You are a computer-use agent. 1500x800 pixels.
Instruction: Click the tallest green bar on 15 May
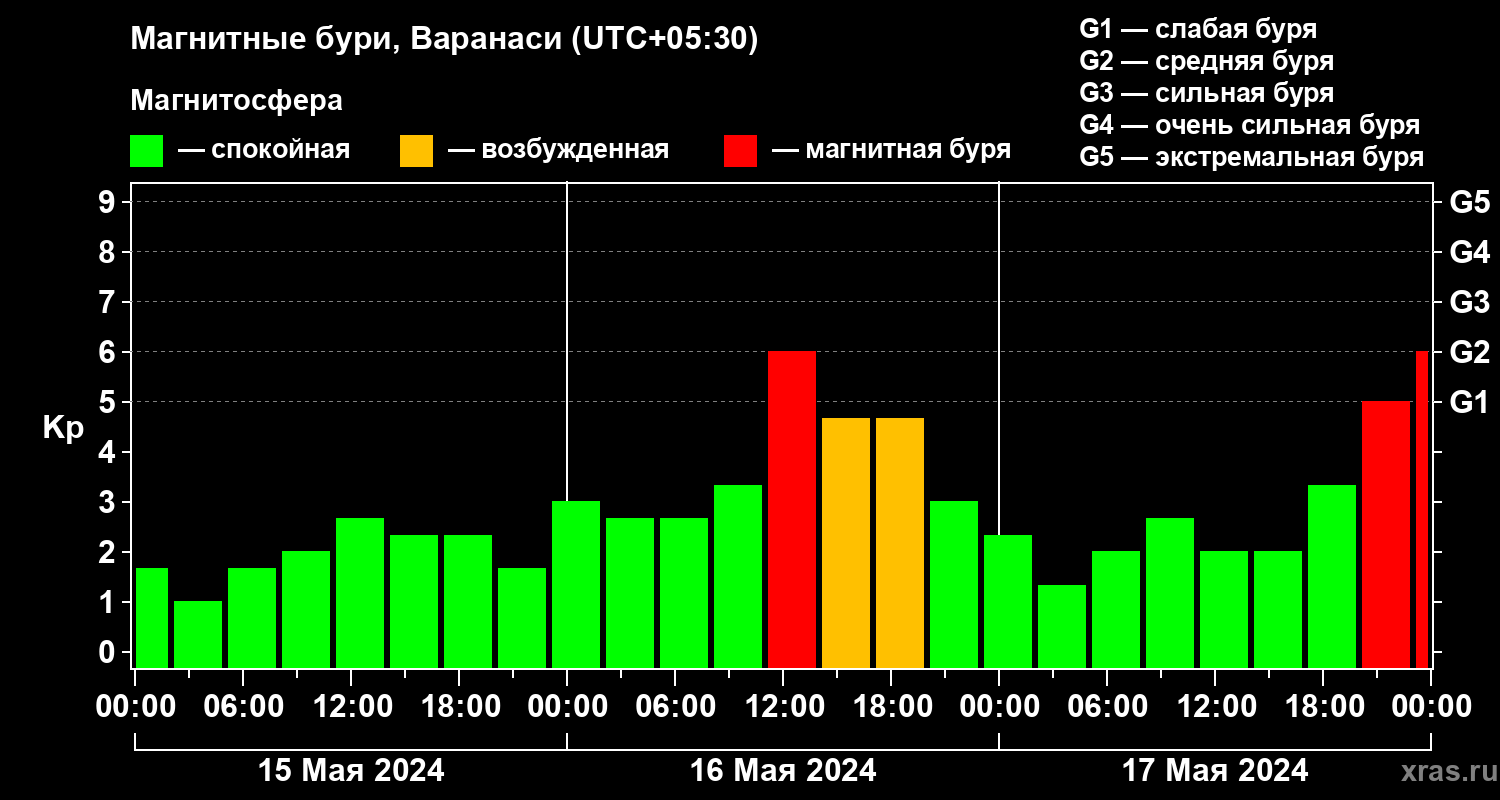tap(360, 593)
